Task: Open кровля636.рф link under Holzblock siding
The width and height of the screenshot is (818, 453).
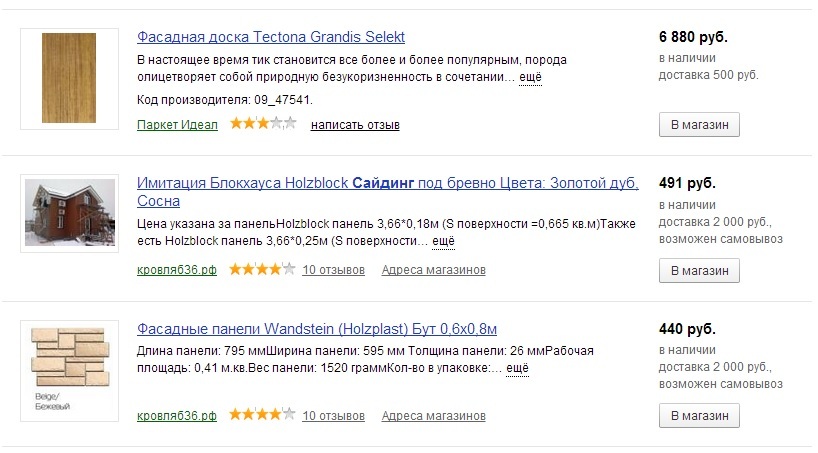Action: point(177,270)
